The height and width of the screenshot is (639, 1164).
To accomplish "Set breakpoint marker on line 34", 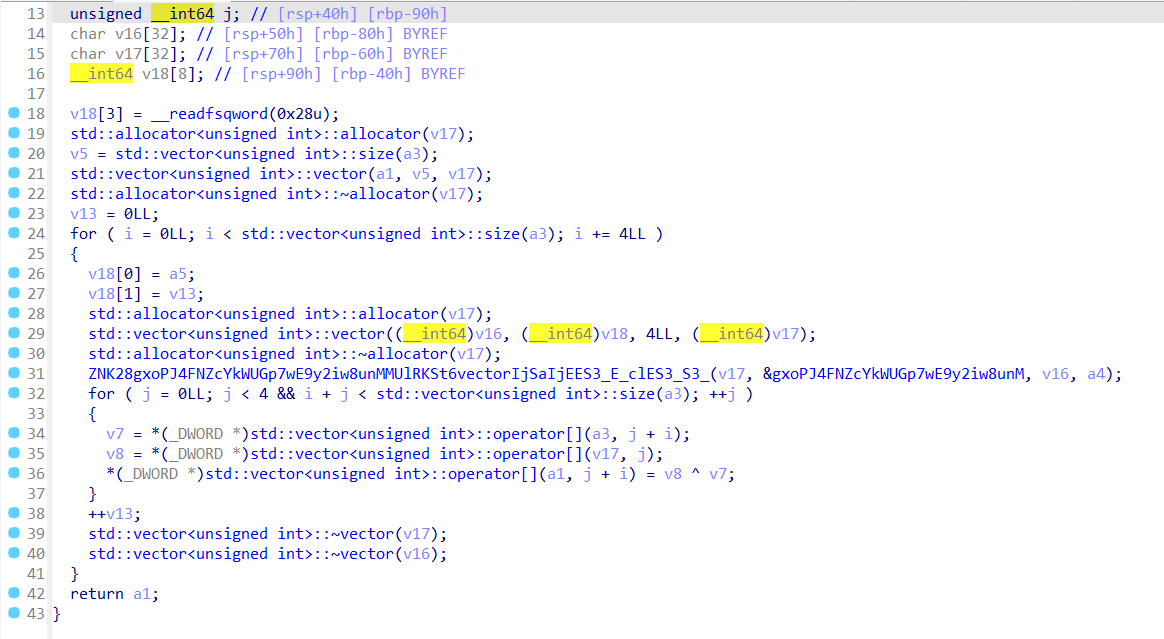I will [x=13, y=433].
